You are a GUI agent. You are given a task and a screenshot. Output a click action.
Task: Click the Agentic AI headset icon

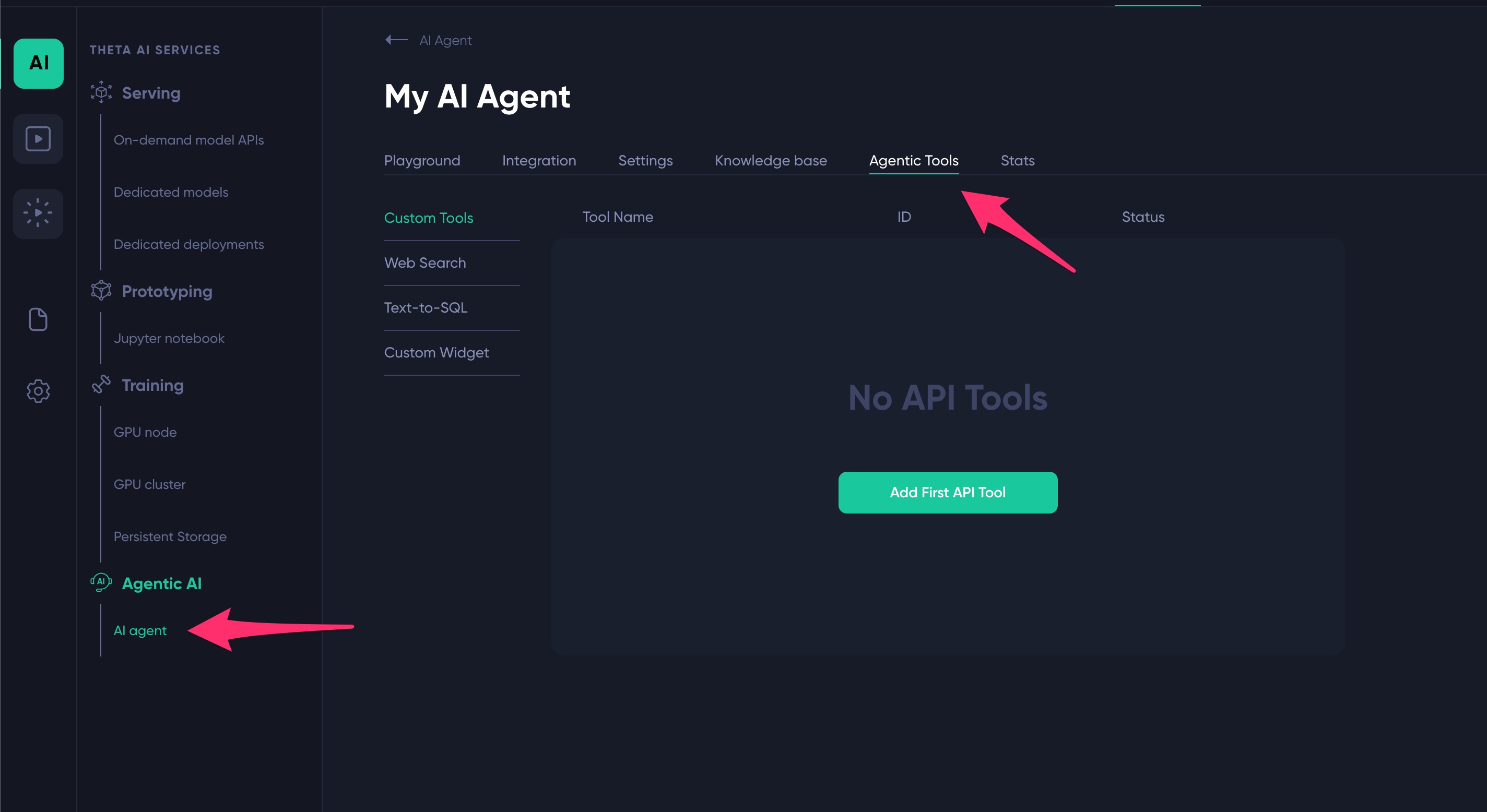[x=101, y=582]
